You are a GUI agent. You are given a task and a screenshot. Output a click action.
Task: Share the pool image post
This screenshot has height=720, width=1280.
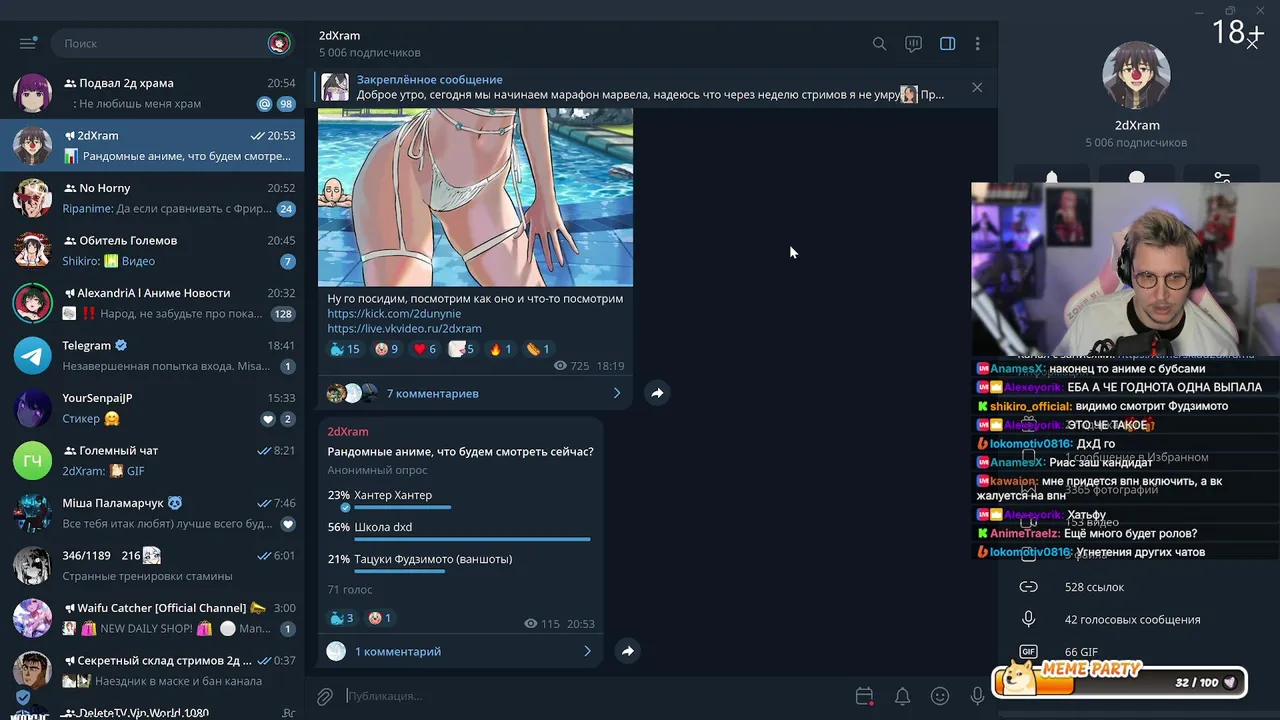657,393
